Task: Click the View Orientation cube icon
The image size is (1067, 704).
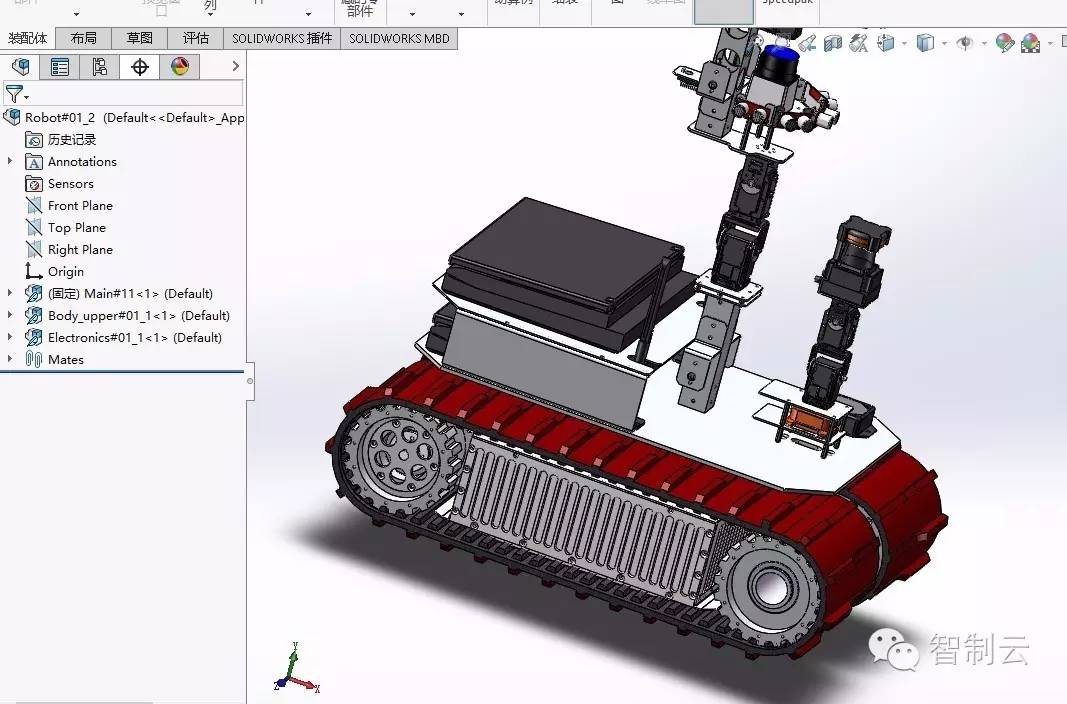Action: (885, 44)
